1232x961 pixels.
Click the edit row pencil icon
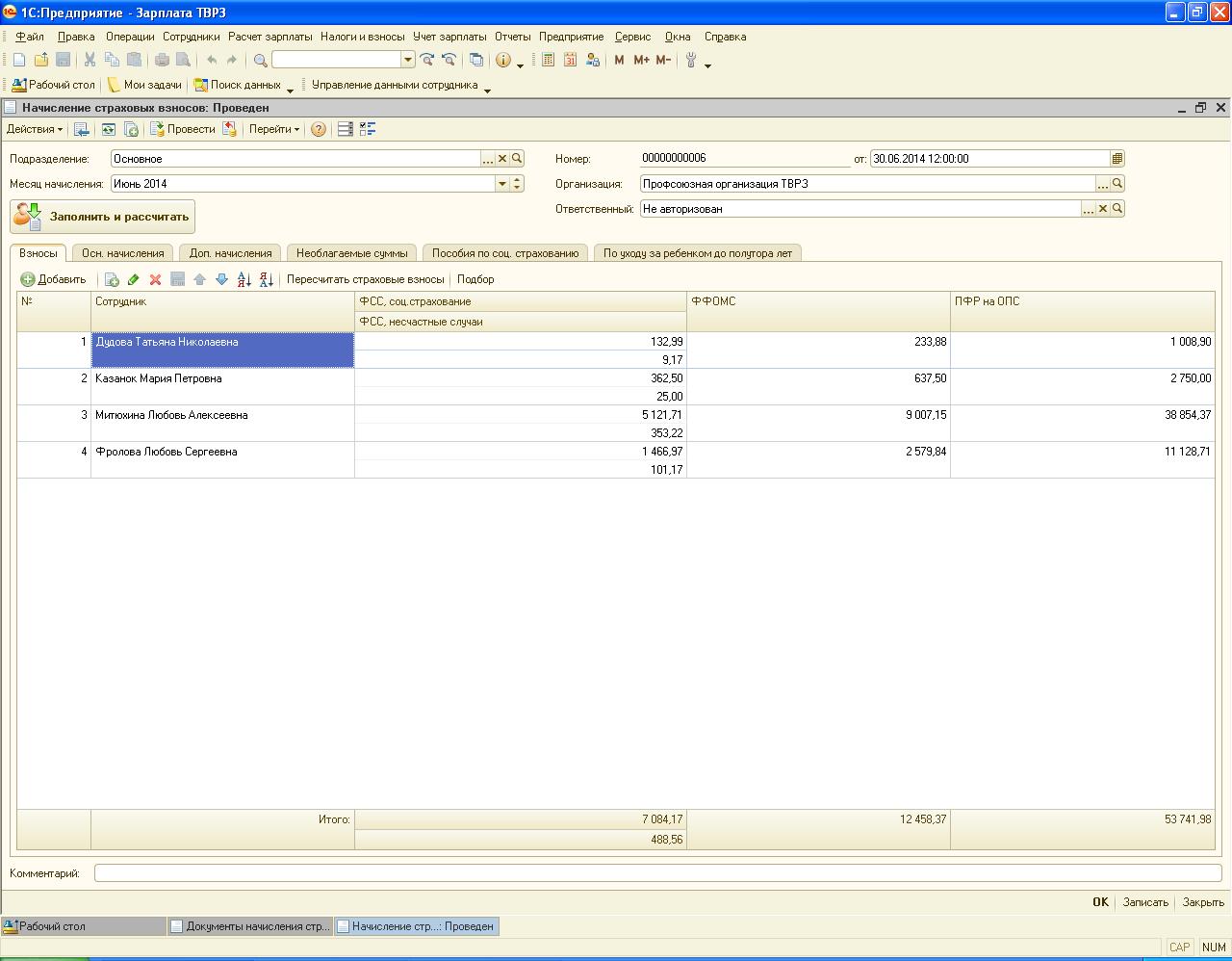(x=134, y=279)
